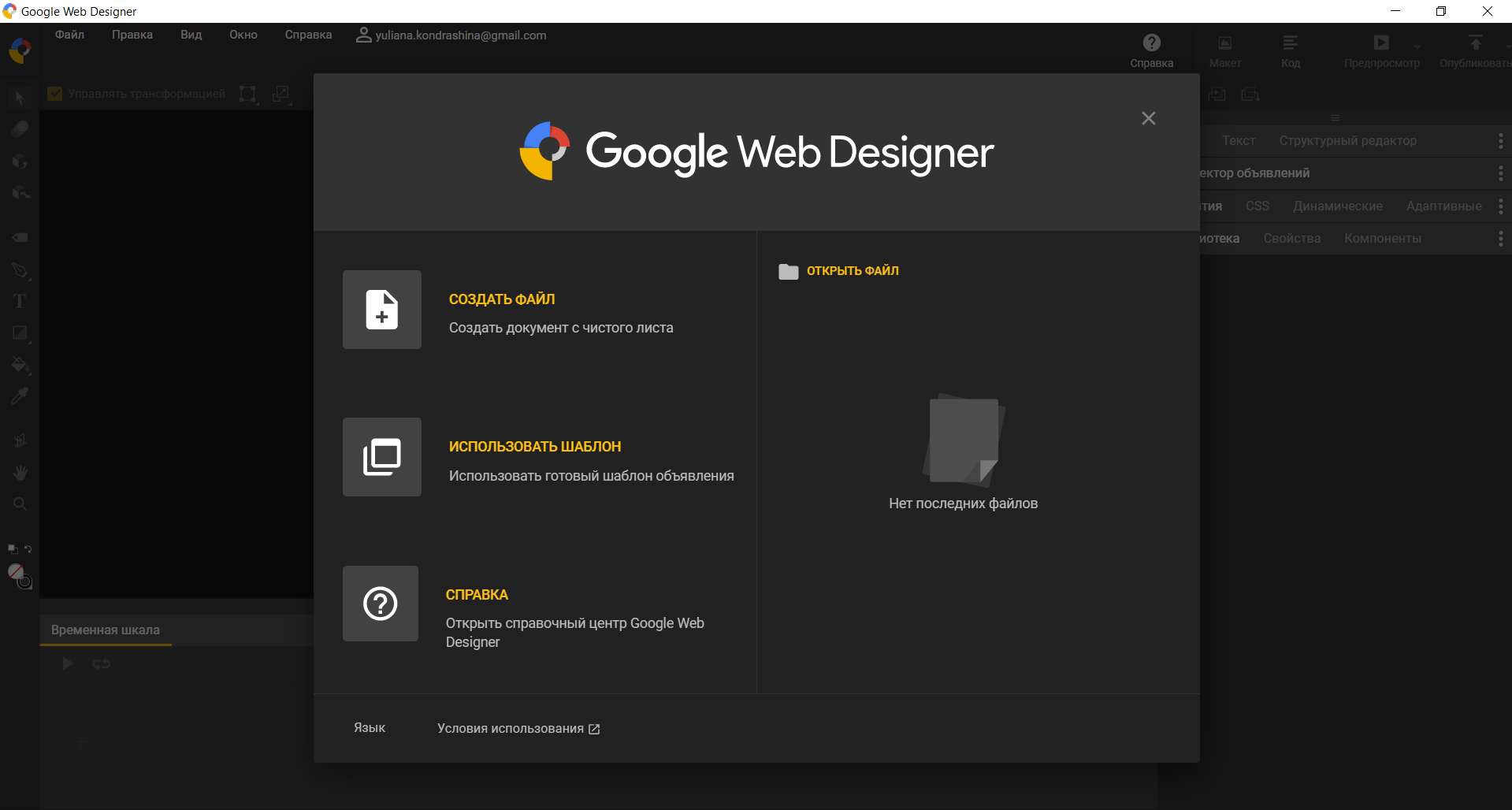Select the Структурный редактор tab
The height and width of the screenshot is (810, 1512).
coord(1347,141)
